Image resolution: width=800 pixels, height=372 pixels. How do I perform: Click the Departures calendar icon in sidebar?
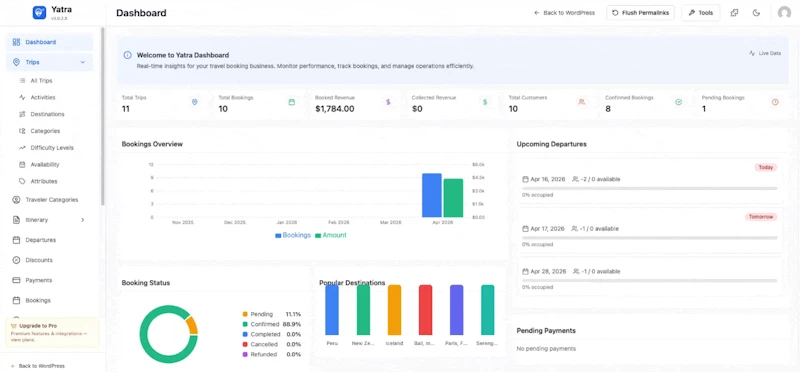point(16,240)
